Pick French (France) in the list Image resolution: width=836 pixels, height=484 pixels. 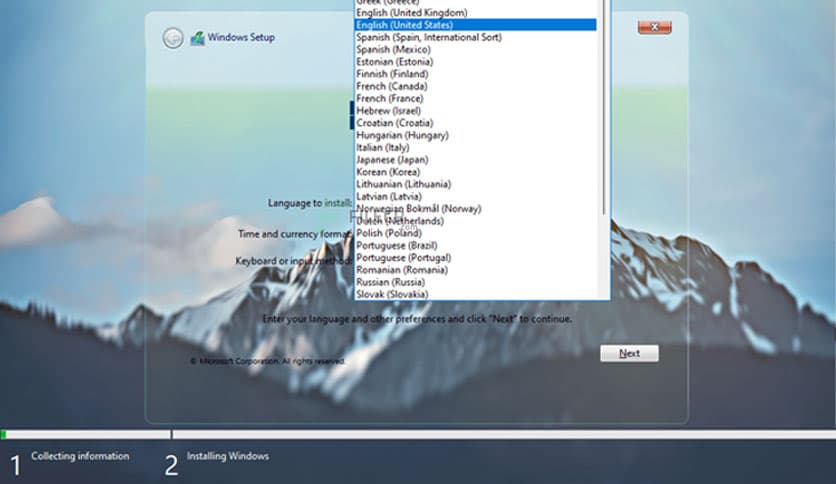[x=476, y=98]
